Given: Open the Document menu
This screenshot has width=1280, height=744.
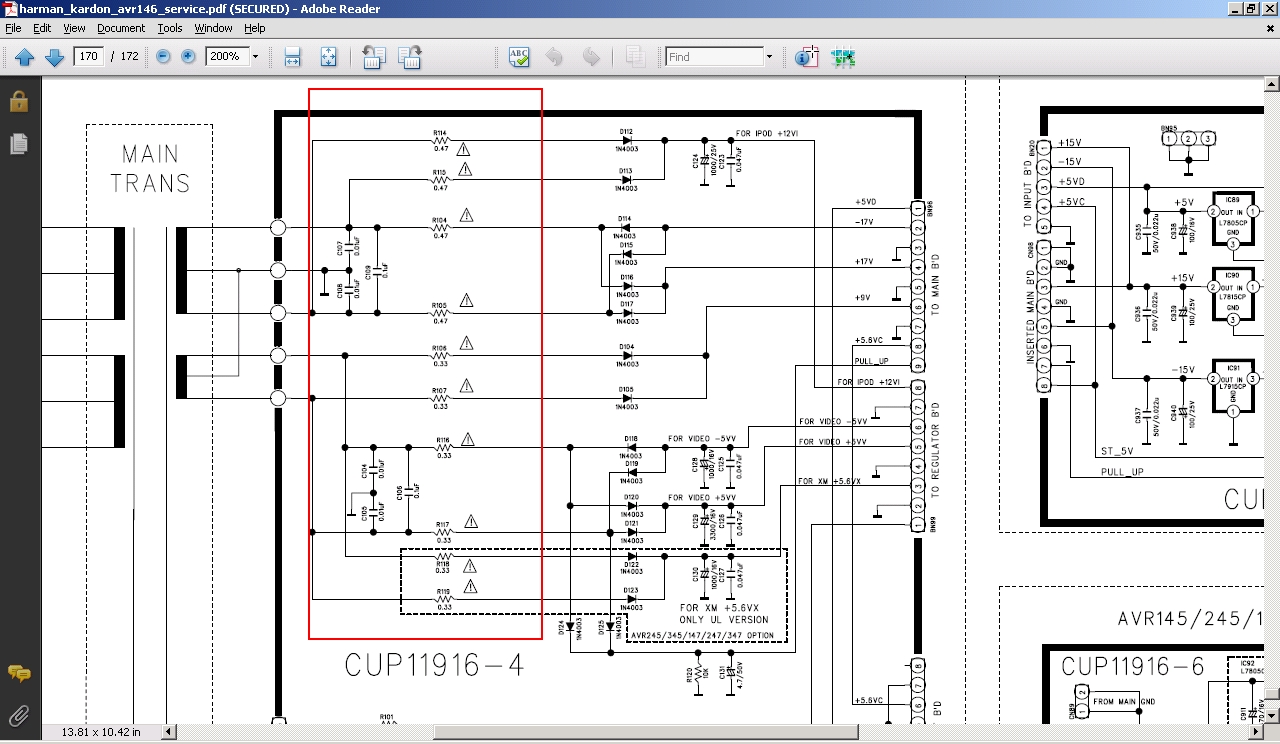Looking at the screenshot, I should pyautogui.click(x=120, y=29).
